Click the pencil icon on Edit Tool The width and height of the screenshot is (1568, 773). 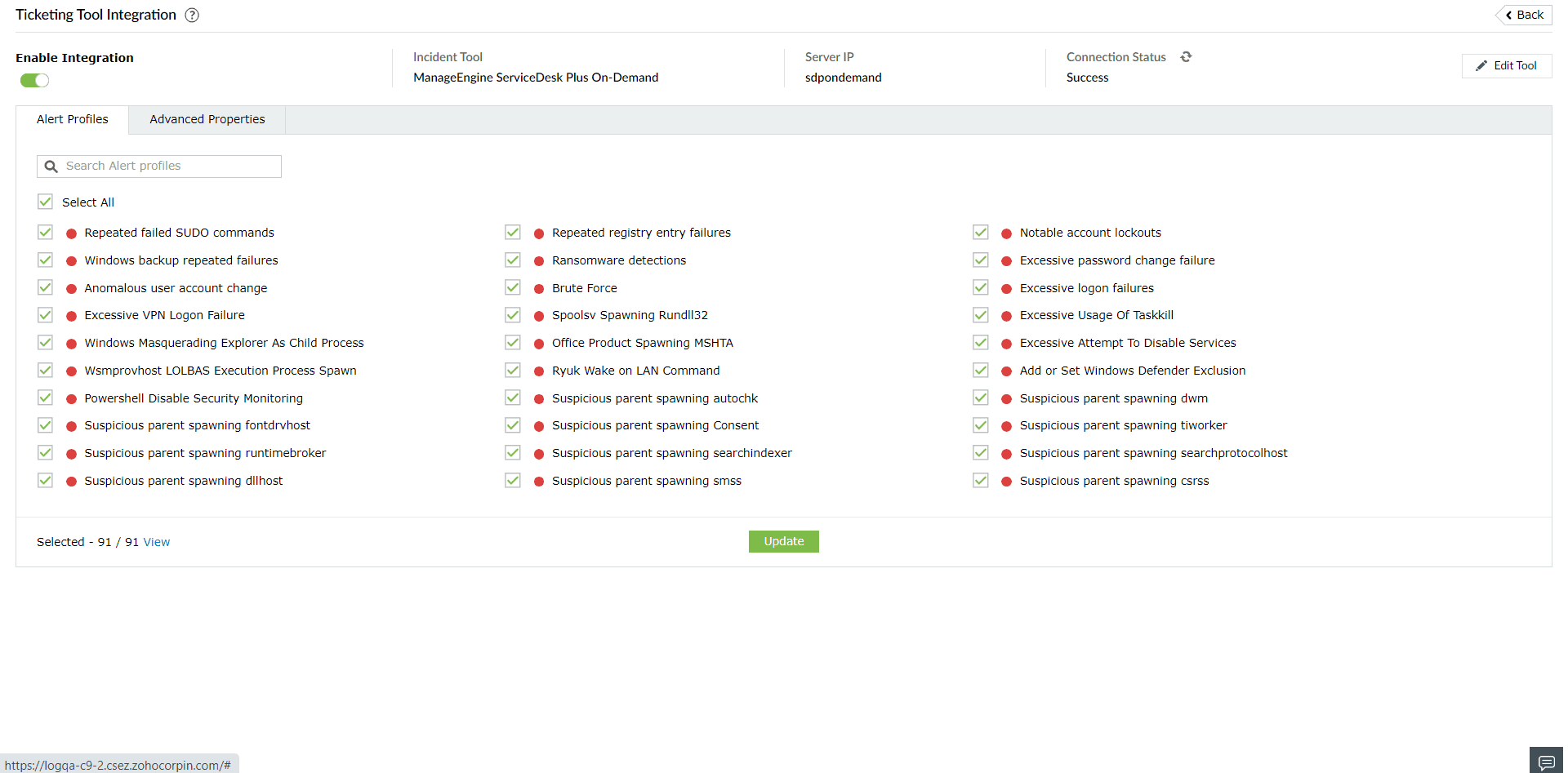tap(1481, 65)
